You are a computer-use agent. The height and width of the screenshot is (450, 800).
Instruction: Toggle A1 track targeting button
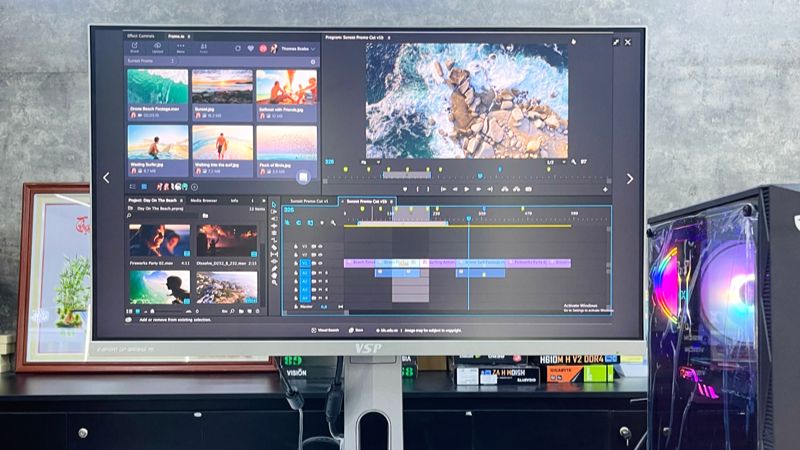(x=305, y=273)
